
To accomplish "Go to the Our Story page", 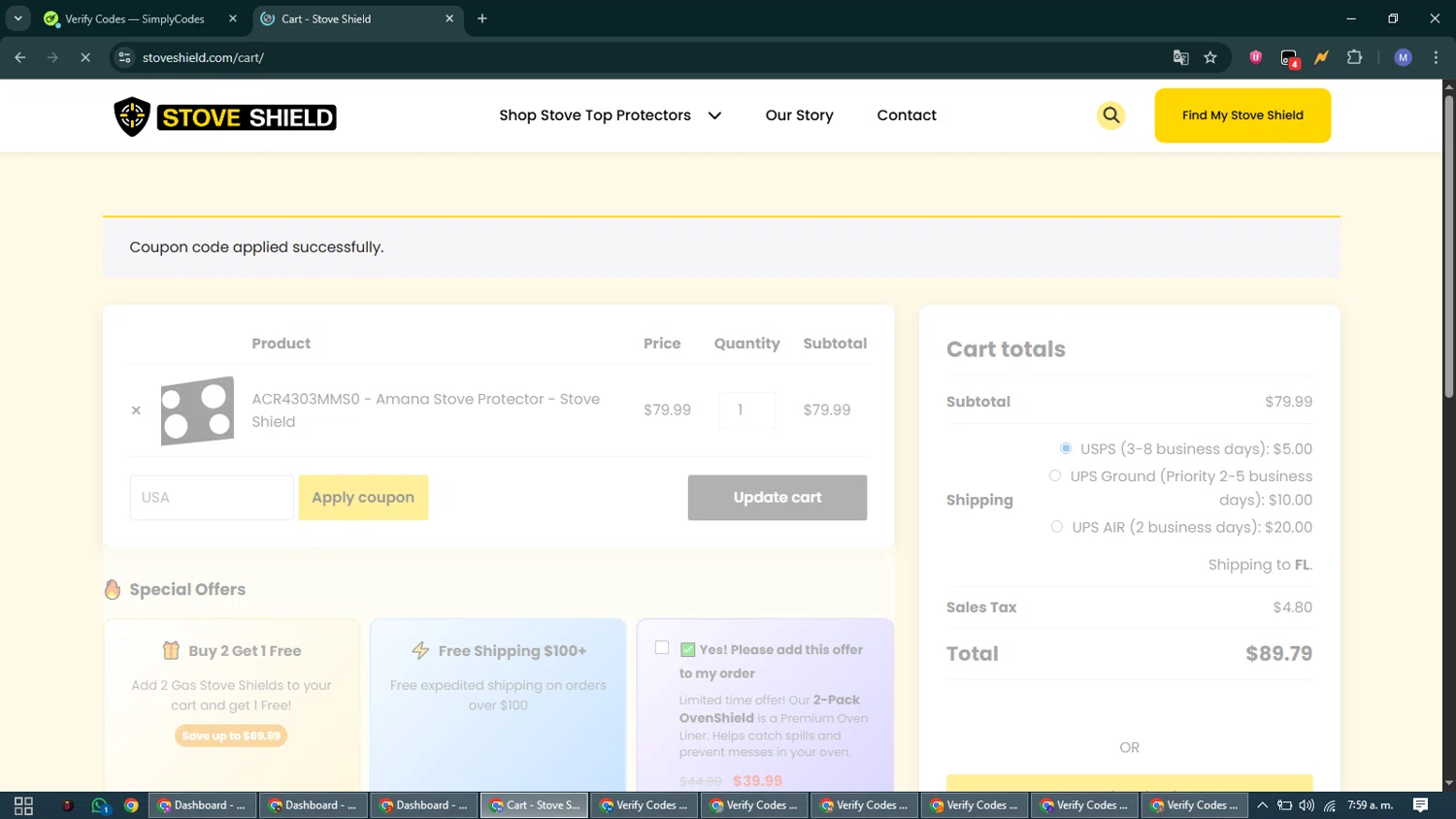I will (x=800, y=115).
